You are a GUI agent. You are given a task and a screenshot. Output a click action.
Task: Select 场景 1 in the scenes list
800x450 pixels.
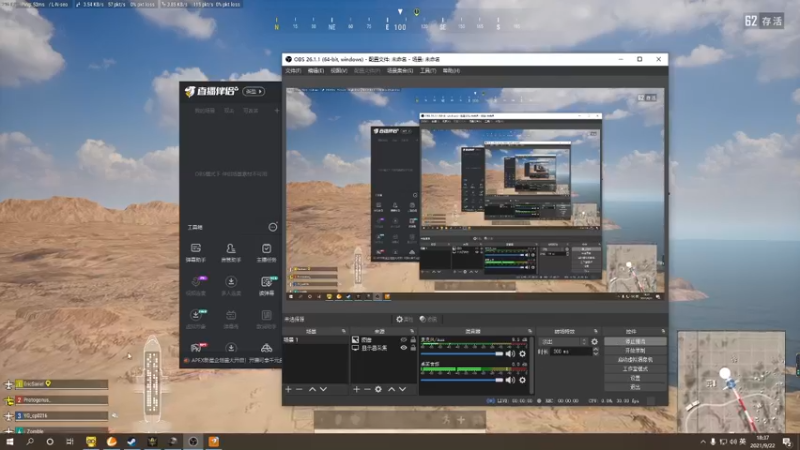(x=315, y=340)
